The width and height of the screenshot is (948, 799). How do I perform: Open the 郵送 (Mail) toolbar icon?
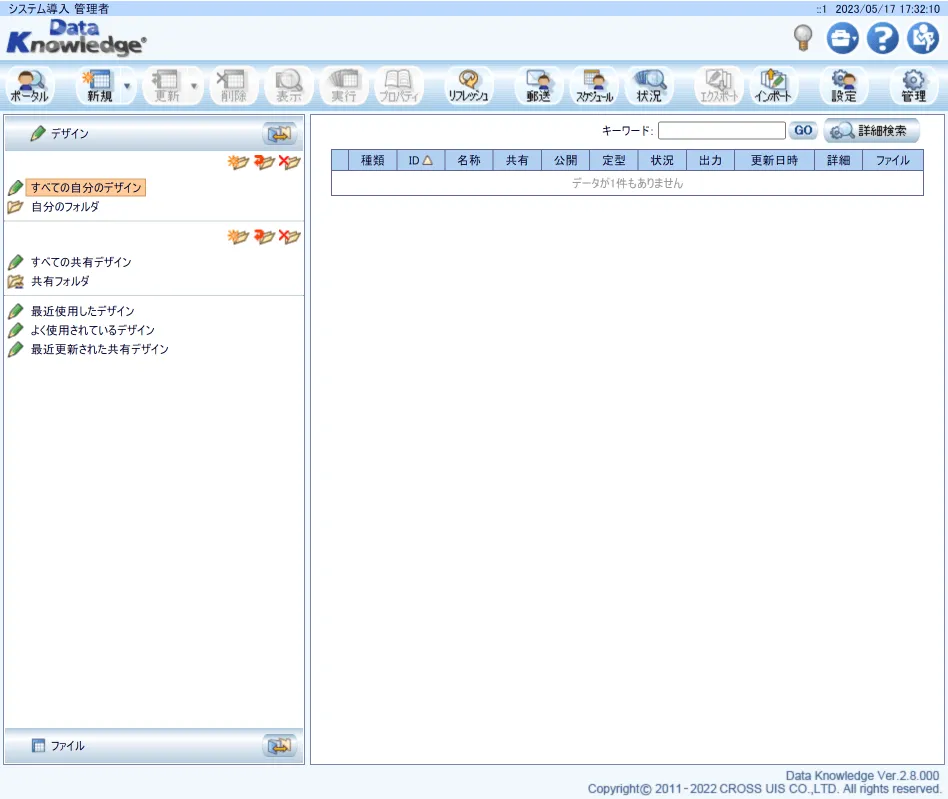539,86
